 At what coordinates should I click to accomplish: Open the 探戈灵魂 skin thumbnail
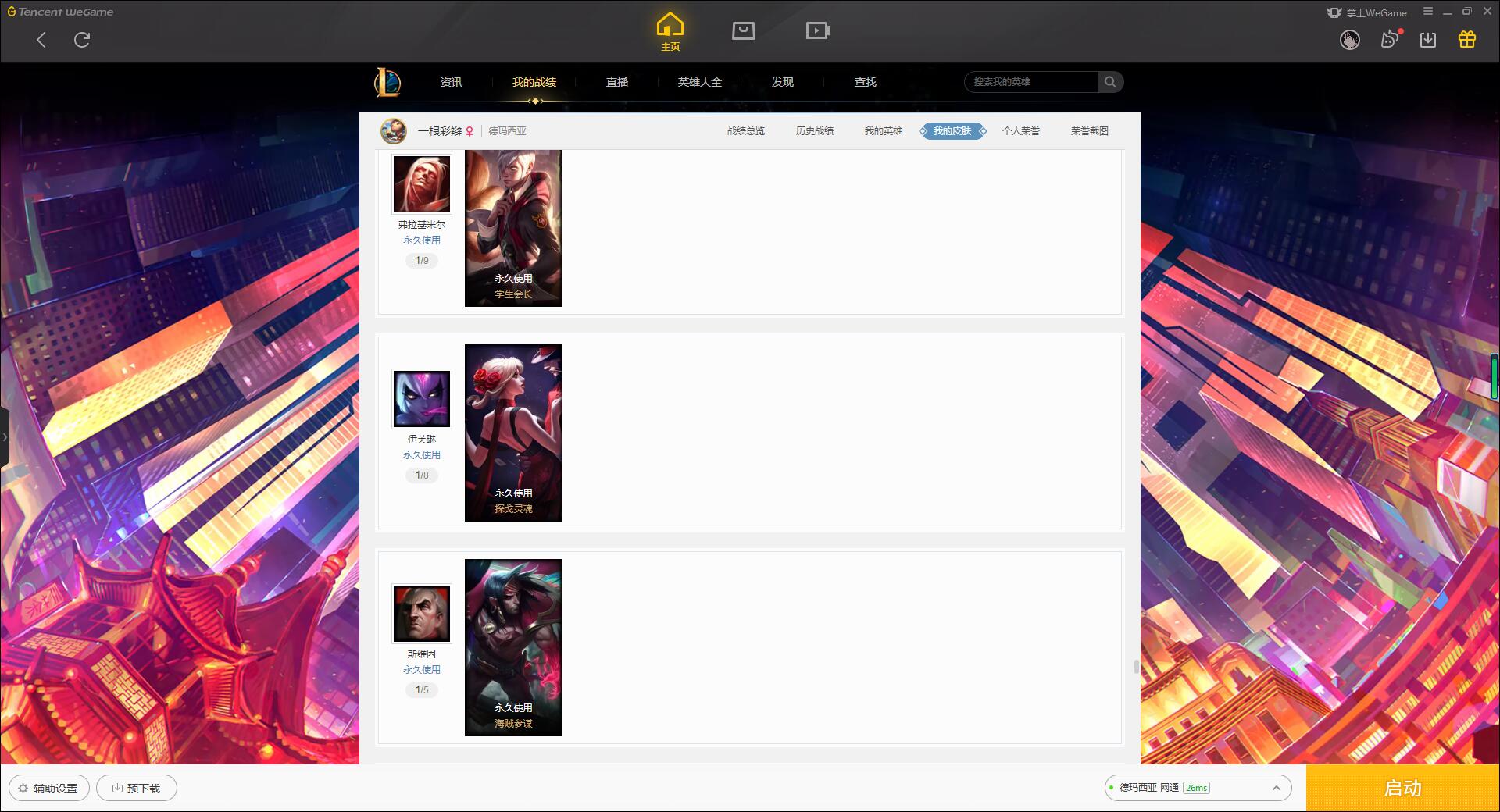click(x=513, y=433)
